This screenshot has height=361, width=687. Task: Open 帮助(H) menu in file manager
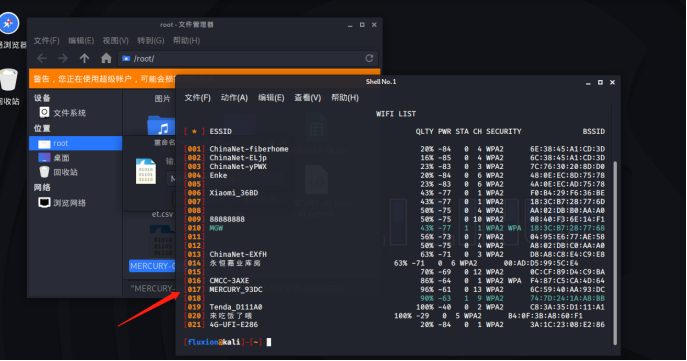(x=186, y=40)
